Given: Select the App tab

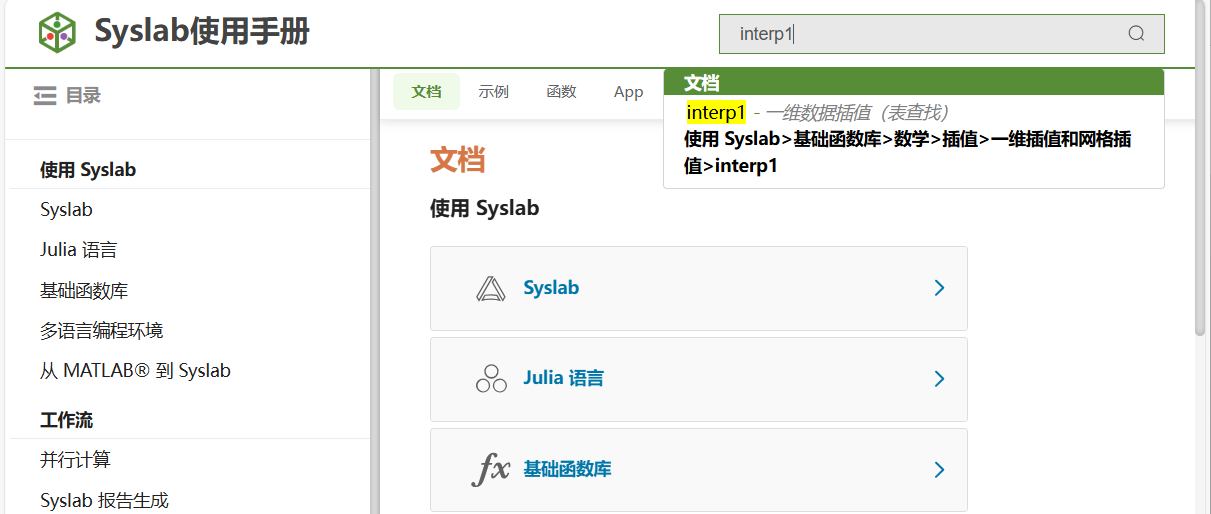Looking at the screenshot, I should [628, 92].
